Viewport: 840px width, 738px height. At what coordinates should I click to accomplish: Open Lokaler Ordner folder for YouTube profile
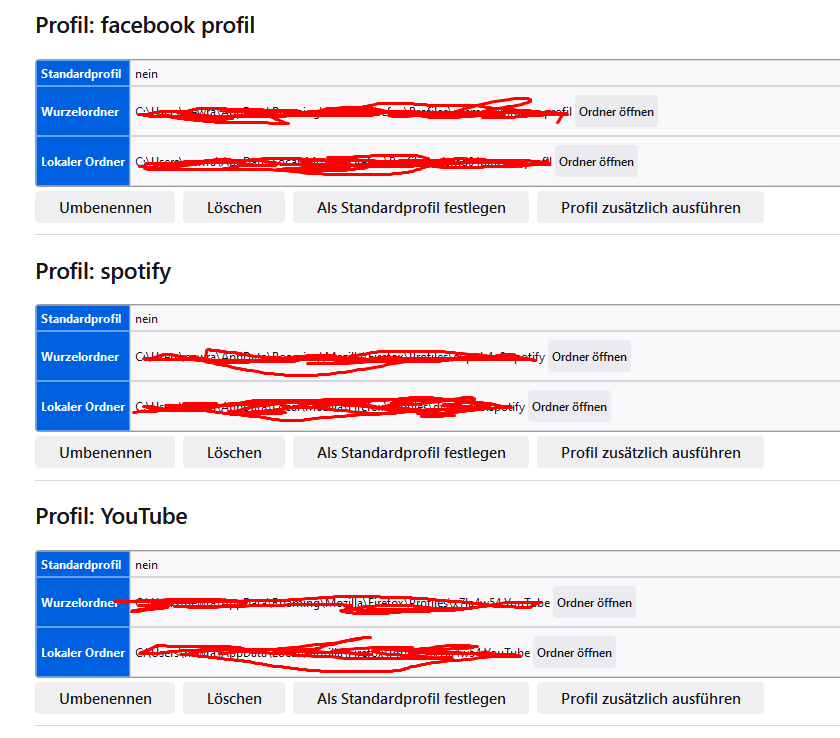[574, 652]
